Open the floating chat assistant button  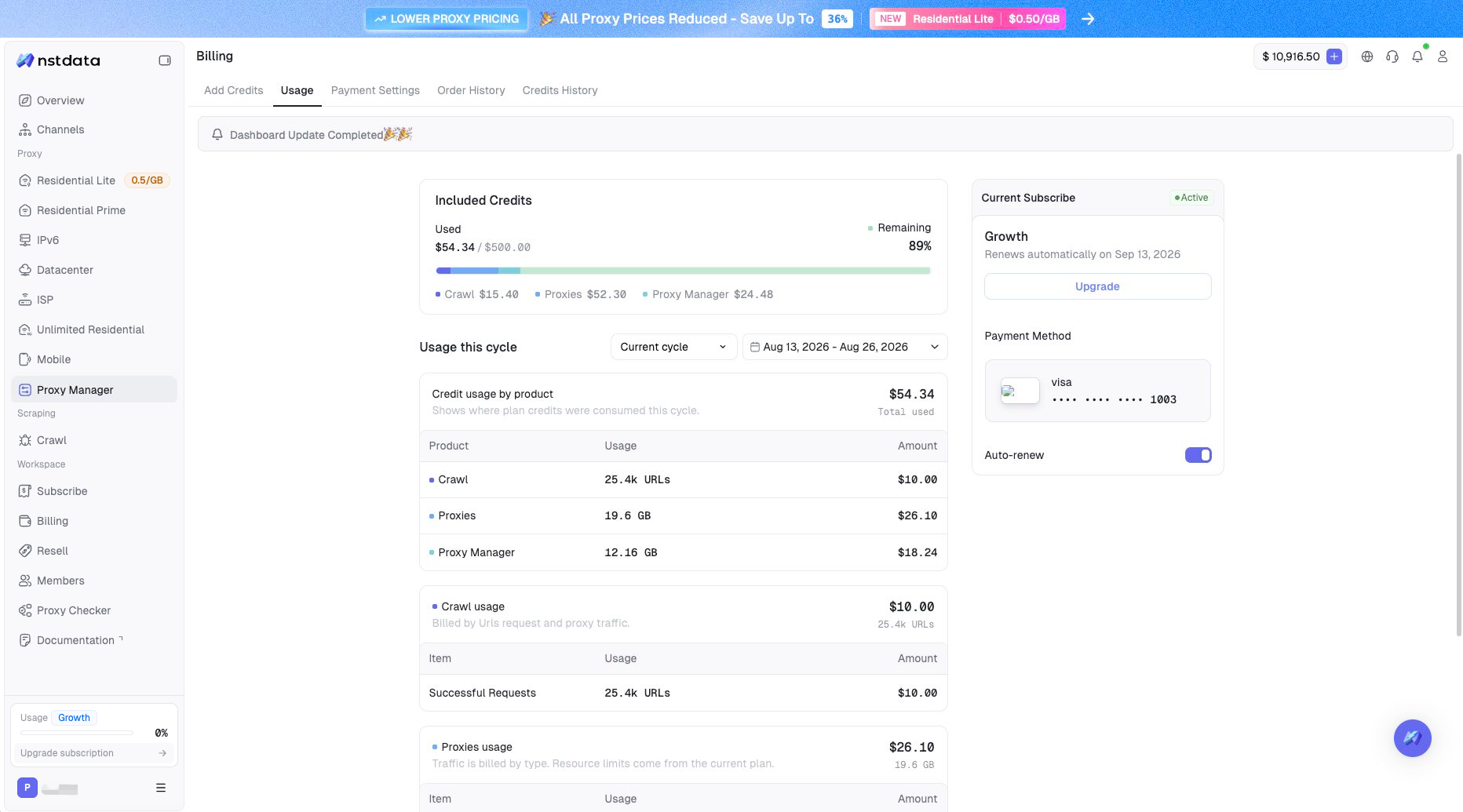[x=1412, y=738]
